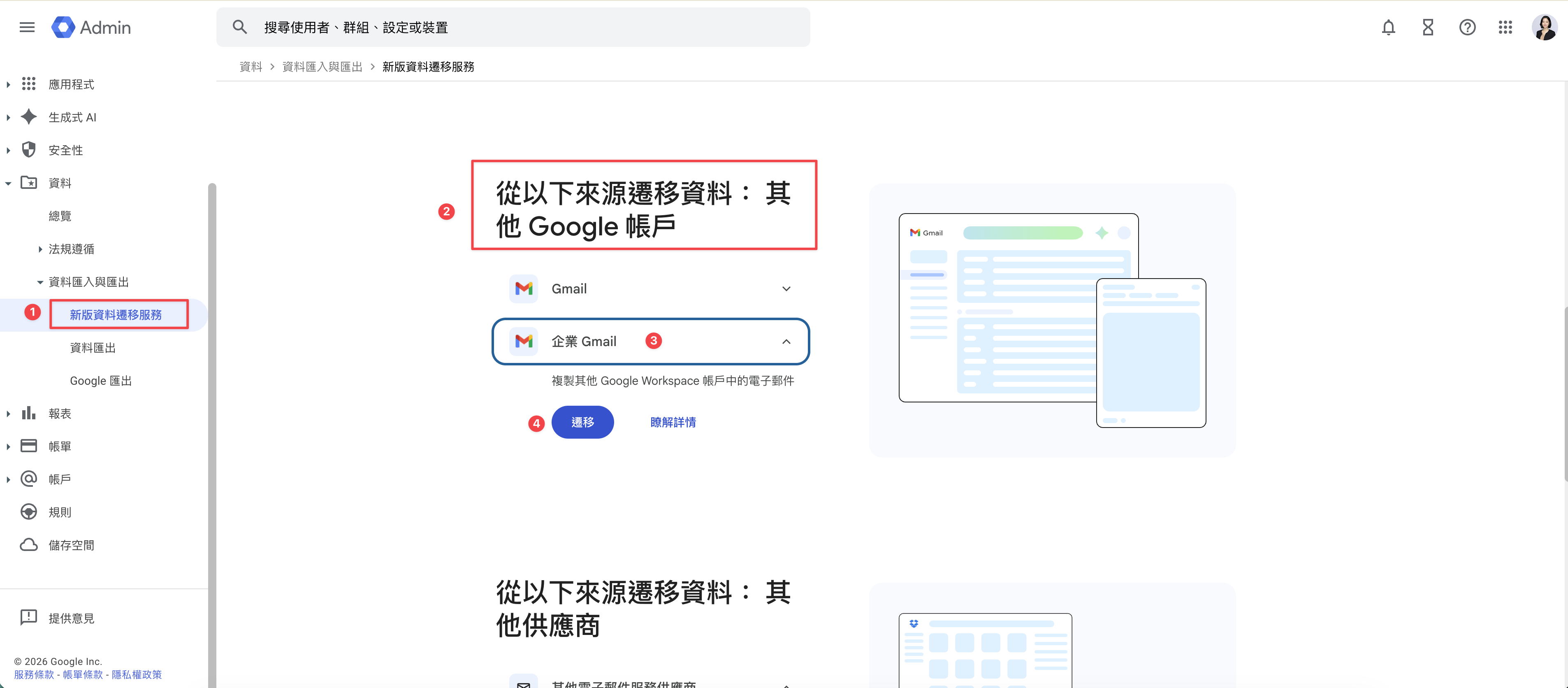Viewport: 1568px width, 688px height.
Task: Click the 提供意見 feedback icon
Action: (x=29, y=618)
